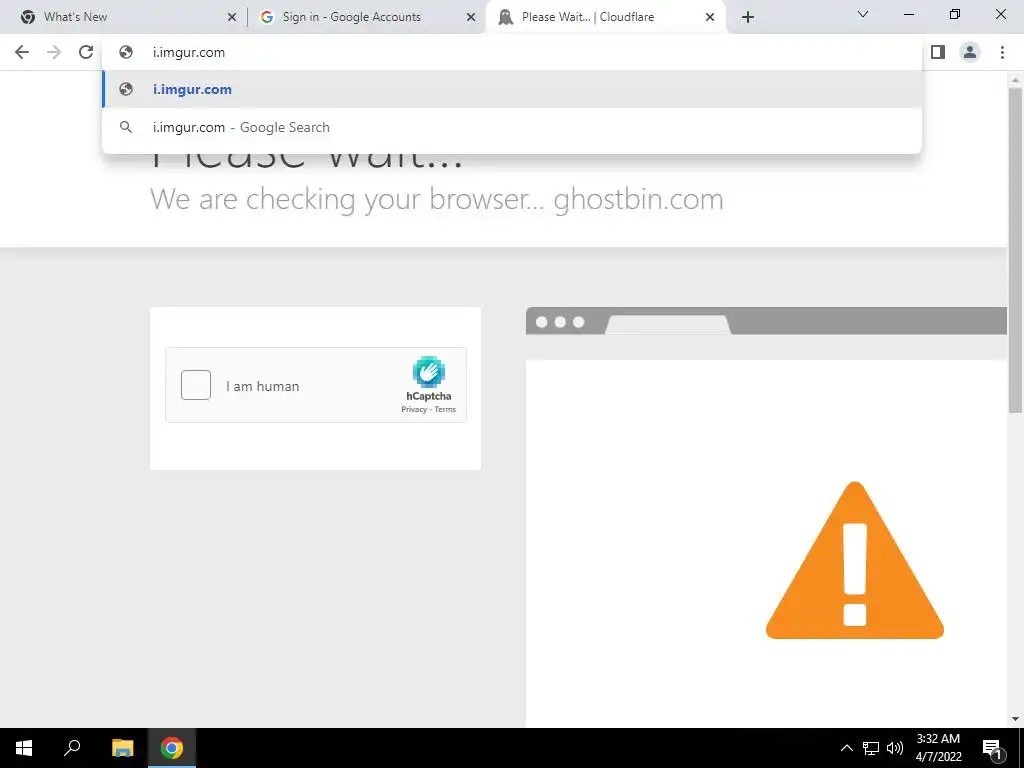Check the I am human checkbox
Screen dimensions: 1024x768
[196, 385]
